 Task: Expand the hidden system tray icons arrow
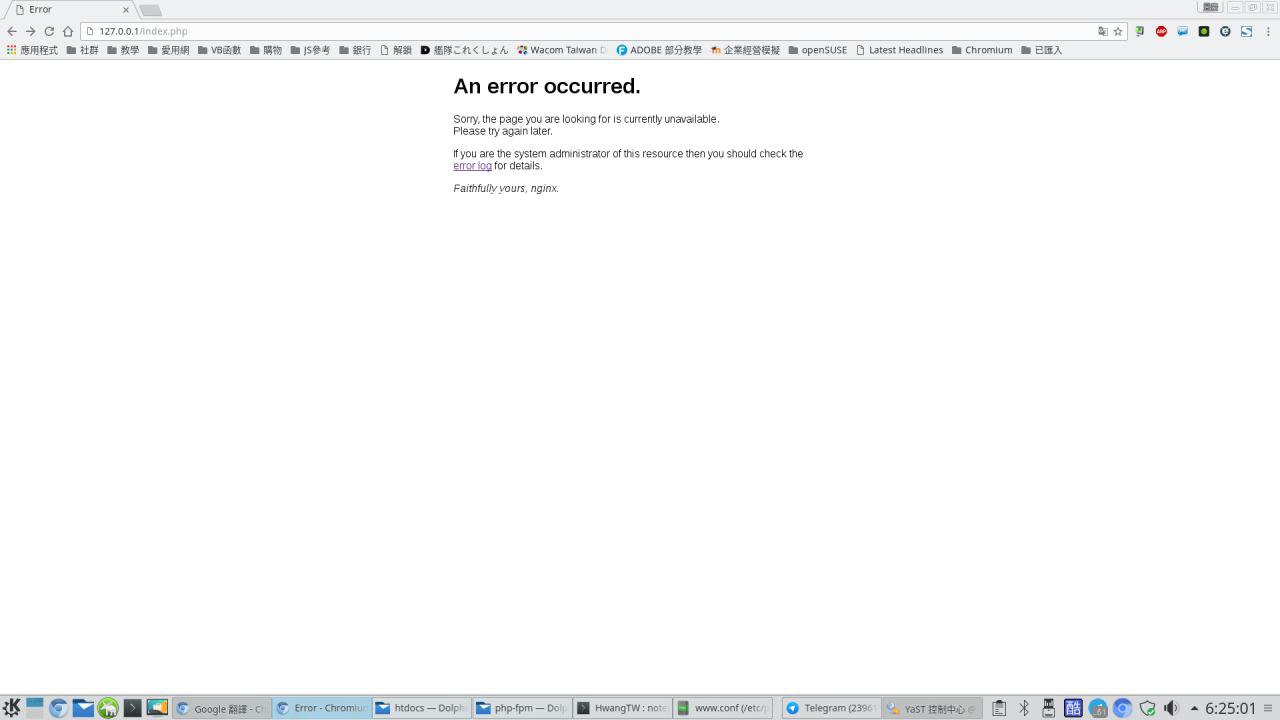[x=1194, y=708]
